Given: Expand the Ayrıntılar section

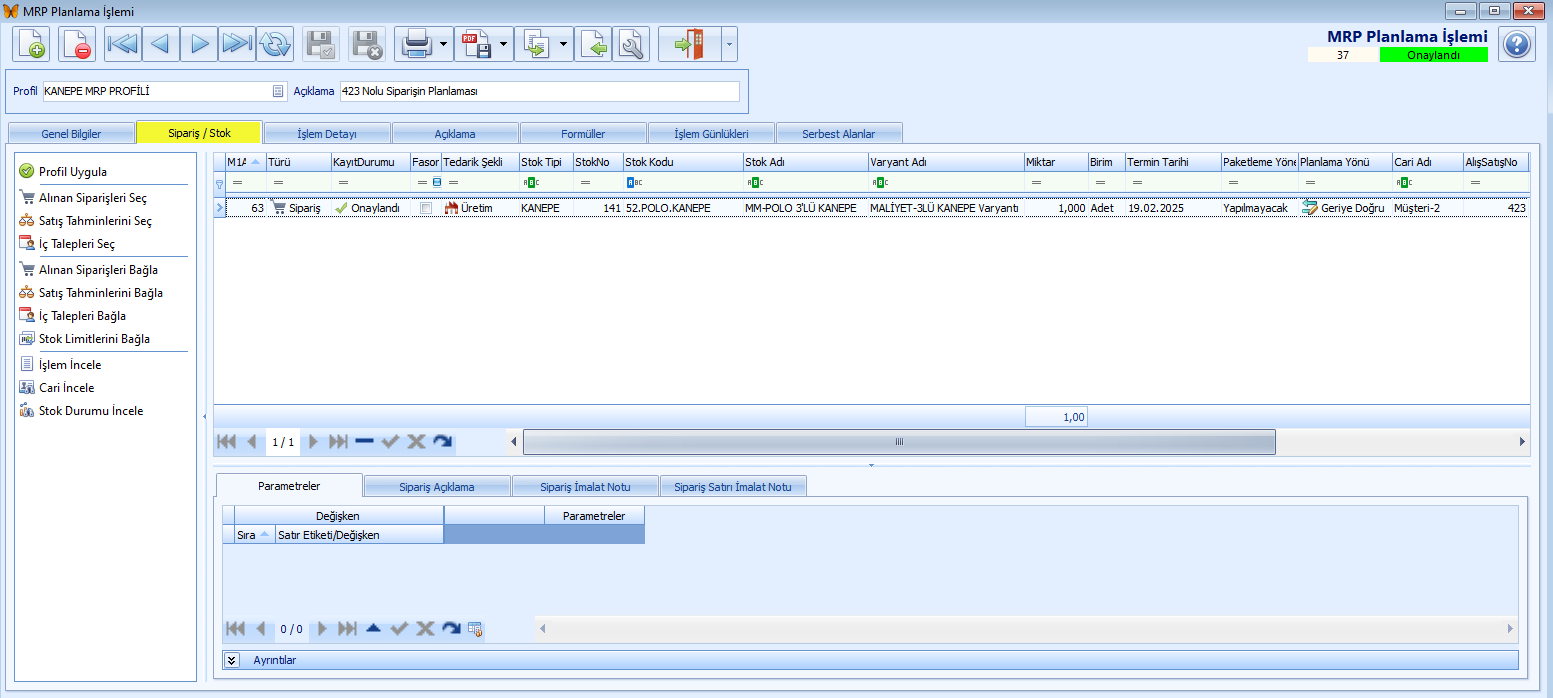Looking at the screenshot, I should 232,660.
